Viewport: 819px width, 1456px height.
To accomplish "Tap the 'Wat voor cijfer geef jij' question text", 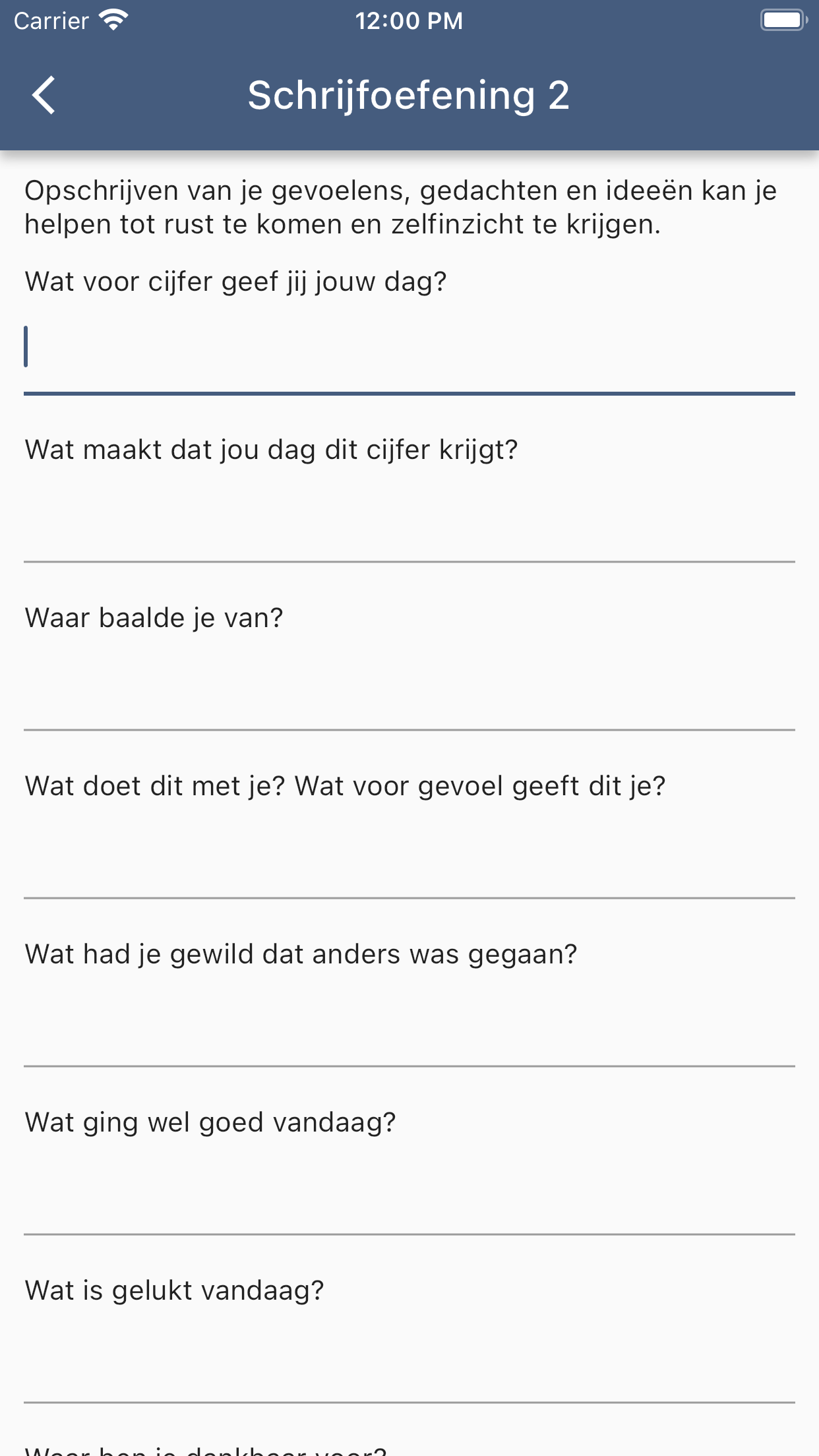I will (x=235, y=282).
